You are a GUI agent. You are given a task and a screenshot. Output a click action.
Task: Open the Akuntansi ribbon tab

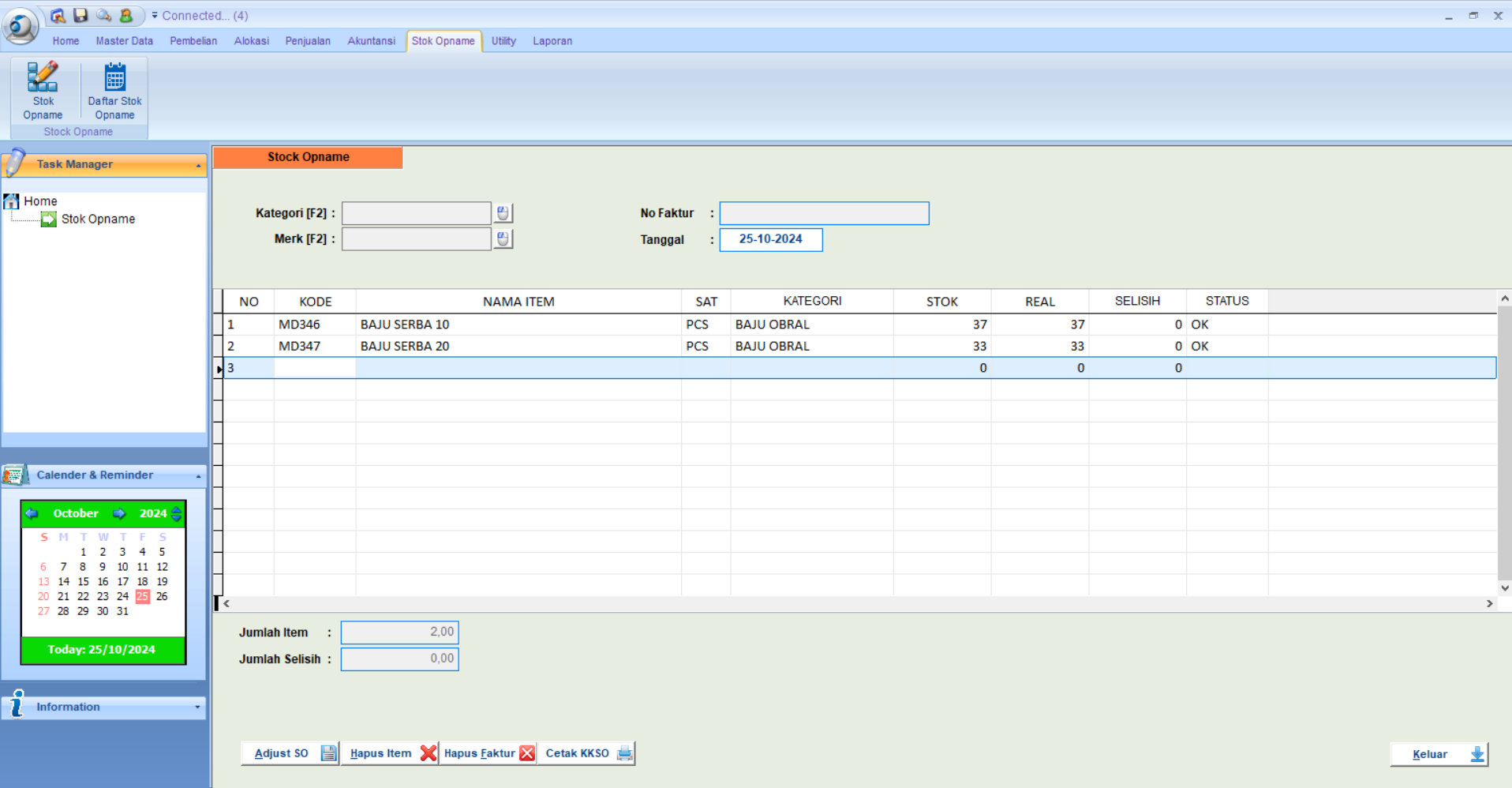point(371,41)
